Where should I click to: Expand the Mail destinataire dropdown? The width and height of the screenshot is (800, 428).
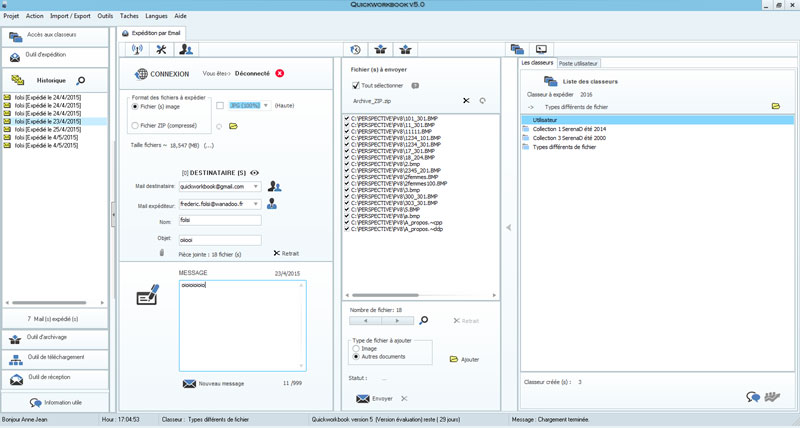[x=256, y=187]
